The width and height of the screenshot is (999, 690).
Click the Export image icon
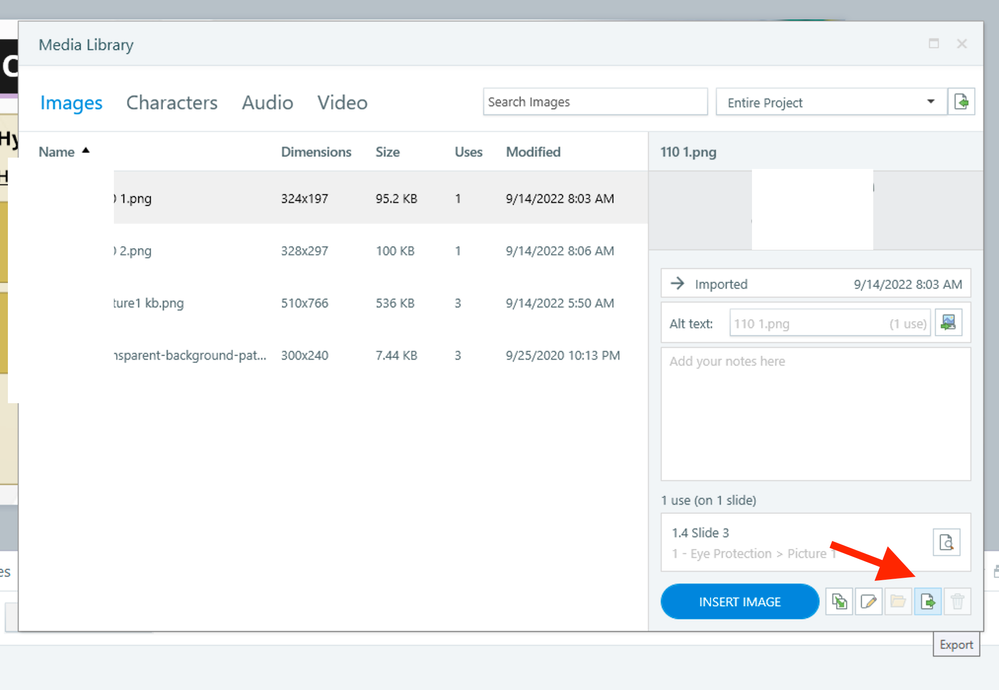pyautogui.click(x=928, y=601)
